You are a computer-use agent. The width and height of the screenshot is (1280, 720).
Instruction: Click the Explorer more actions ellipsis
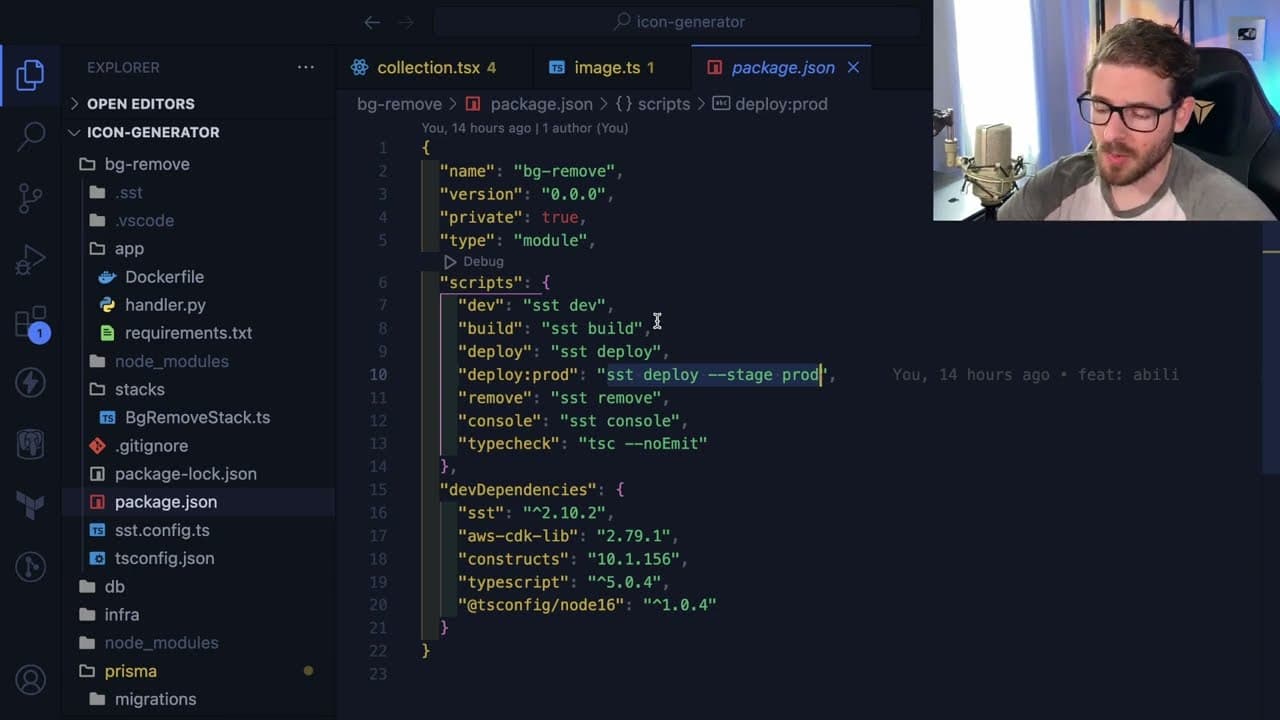(x=306, y=67)
